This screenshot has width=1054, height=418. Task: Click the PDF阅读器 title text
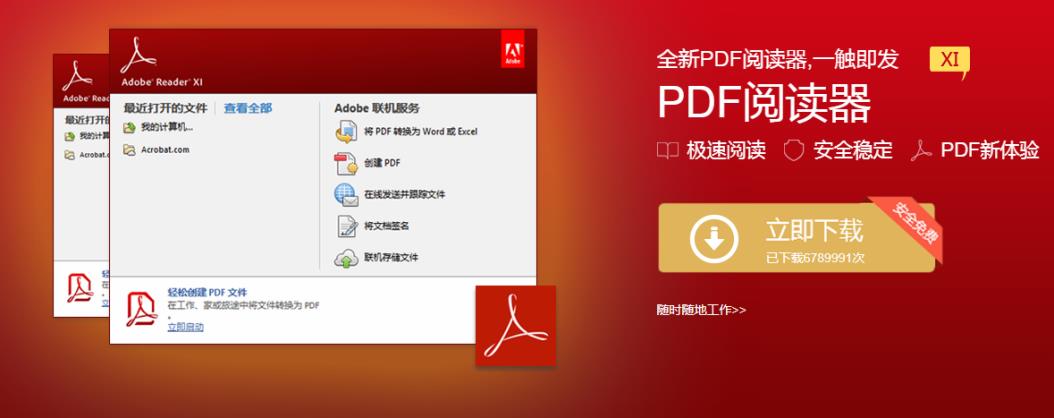(x=764, y=103)
